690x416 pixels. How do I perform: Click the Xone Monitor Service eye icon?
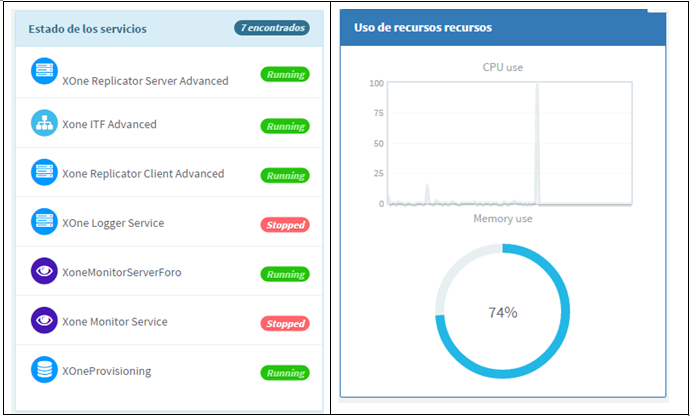tap(44, 320)
